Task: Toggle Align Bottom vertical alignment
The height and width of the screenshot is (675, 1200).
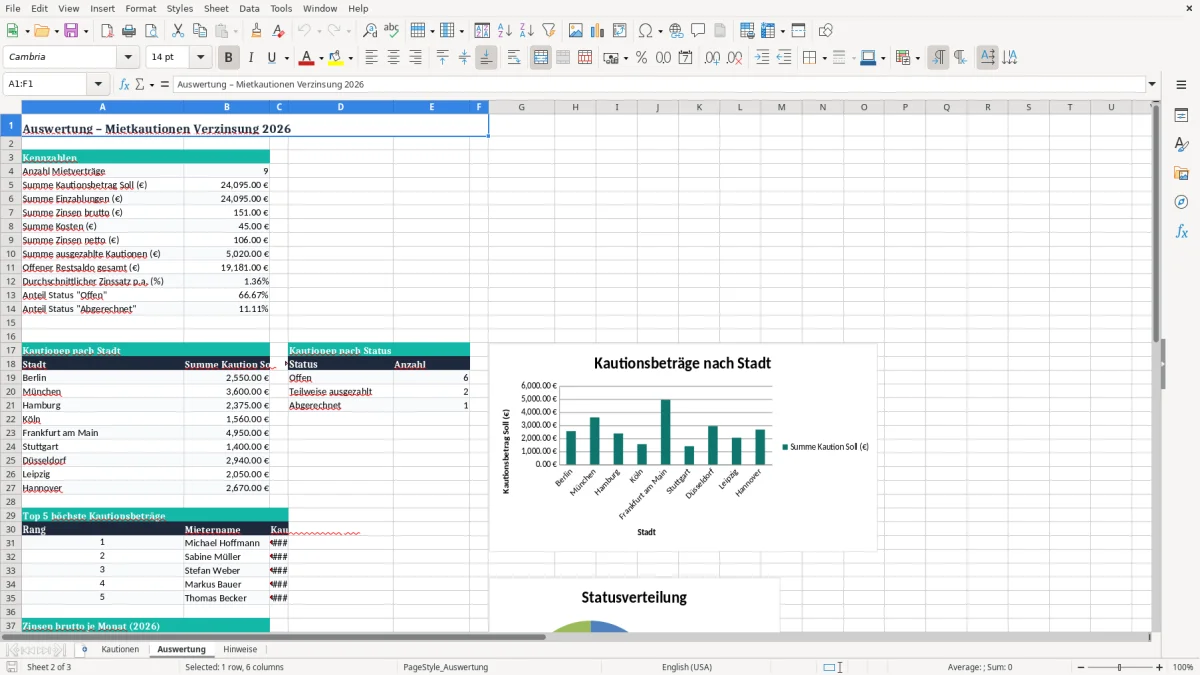Action: pos(486,58)
